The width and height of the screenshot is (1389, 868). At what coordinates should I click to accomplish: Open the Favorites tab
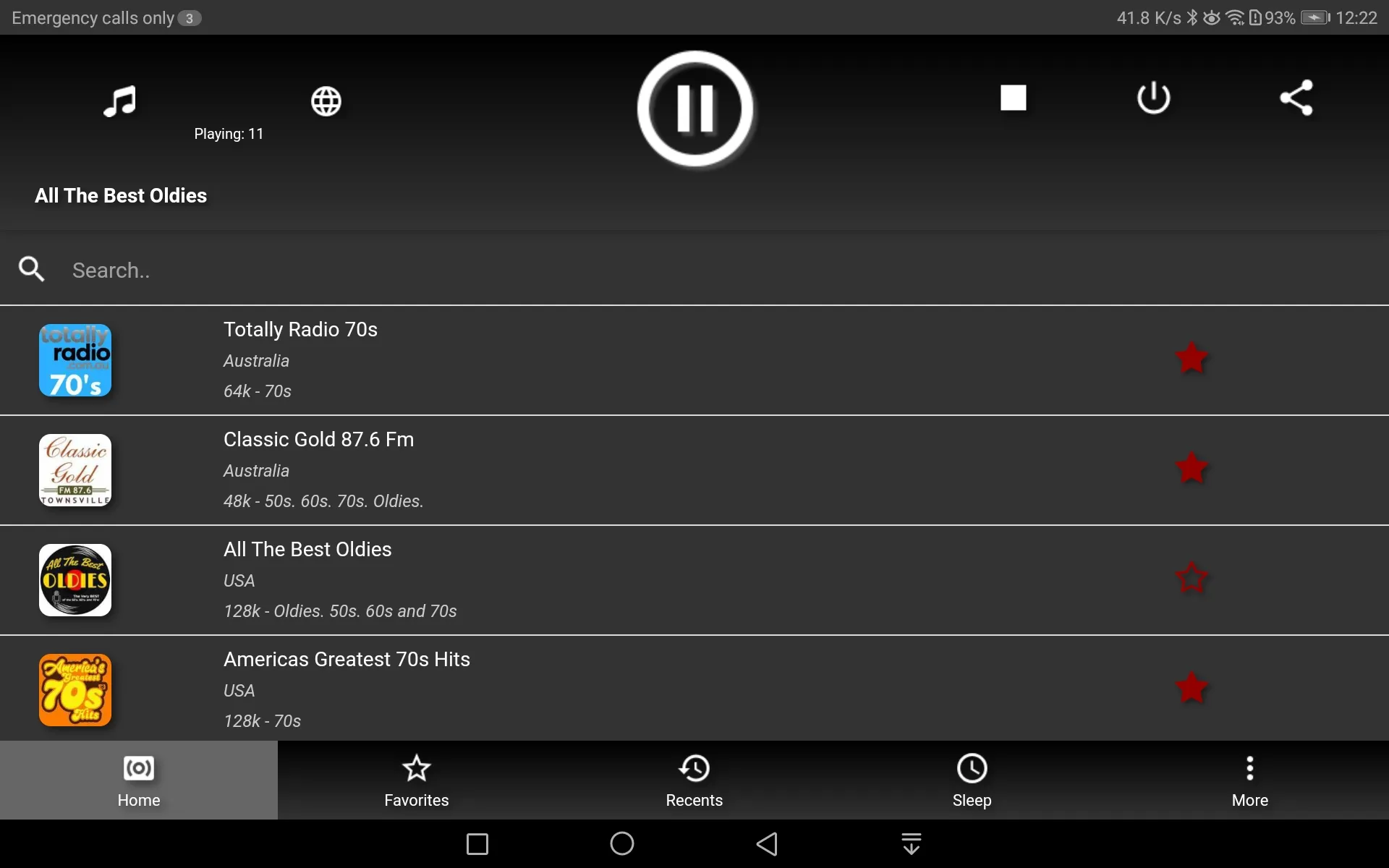tap(417, 780)
